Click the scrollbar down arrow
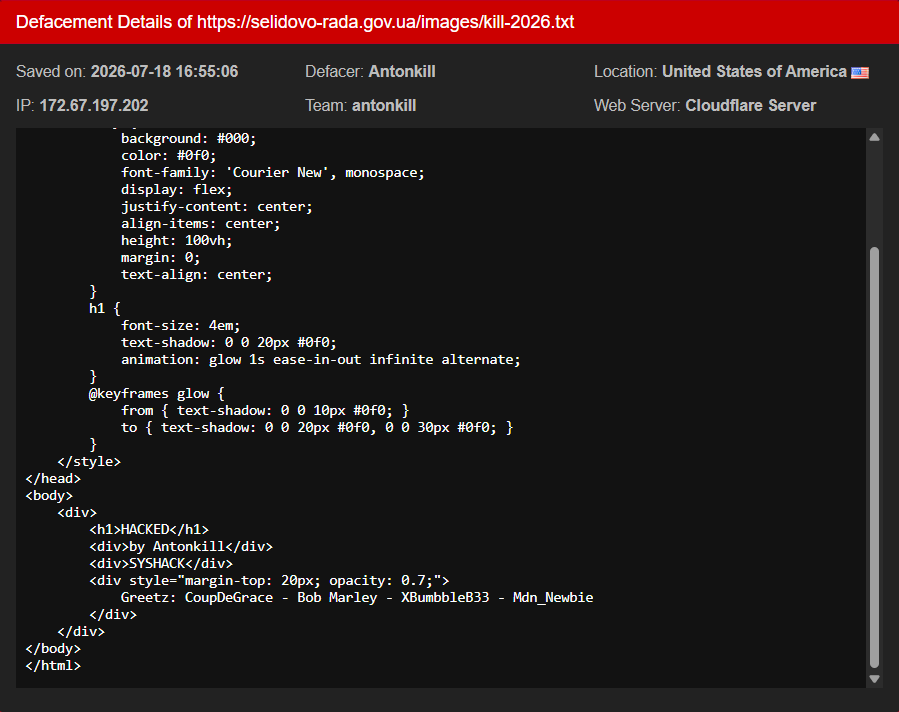This screenshot has height=712, width=899. click(x=874, y=679)
